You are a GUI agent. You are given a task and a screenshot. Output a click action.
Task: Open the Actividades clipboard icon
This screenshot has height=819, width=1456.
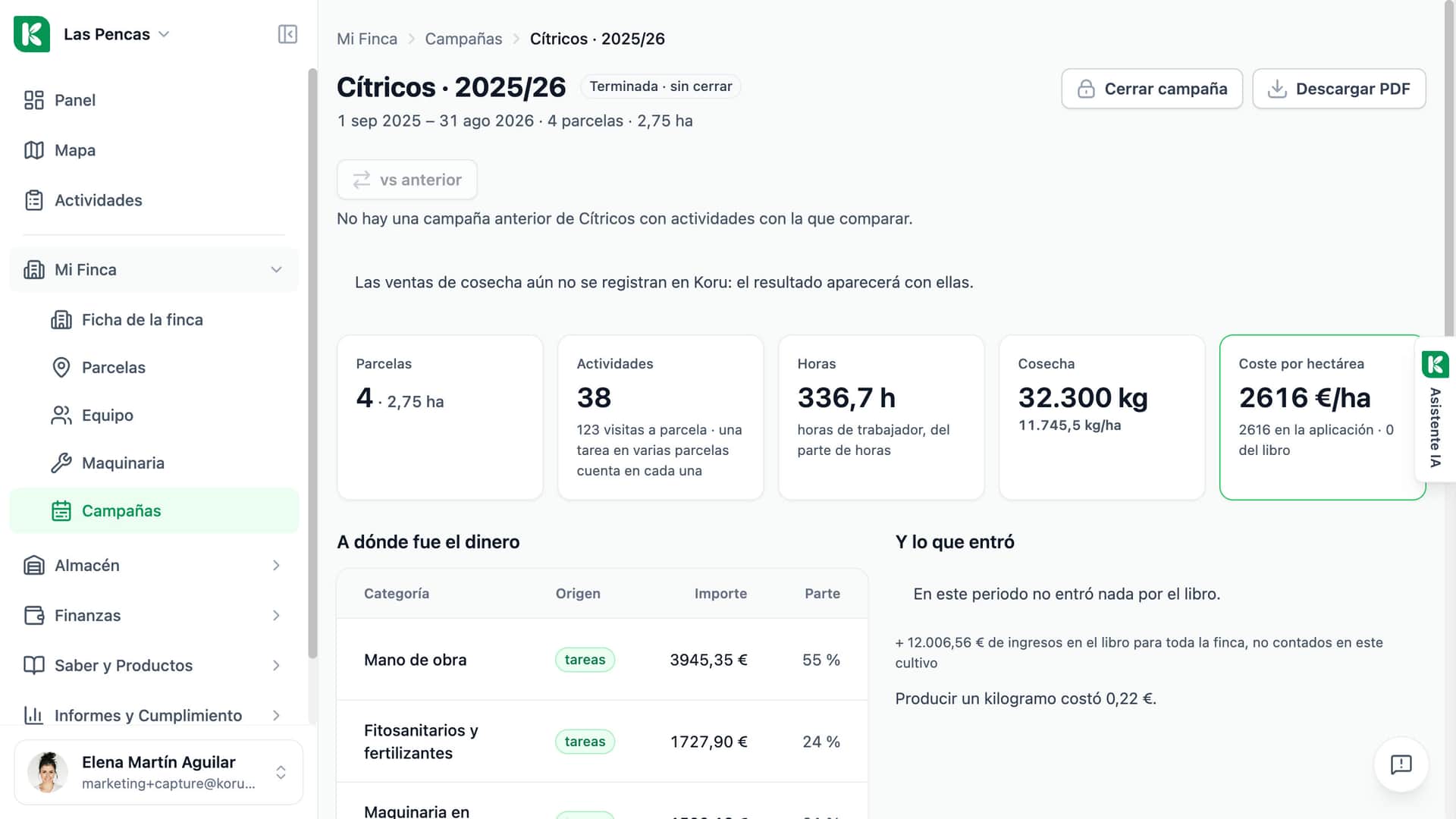(34, 200)
